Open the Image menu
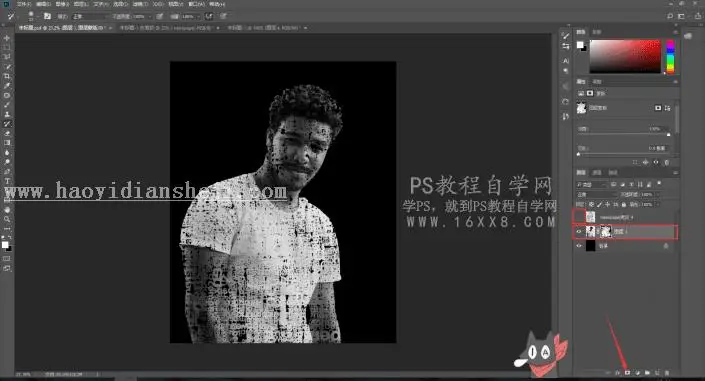 pyautogui.click(x=62, y=4)
